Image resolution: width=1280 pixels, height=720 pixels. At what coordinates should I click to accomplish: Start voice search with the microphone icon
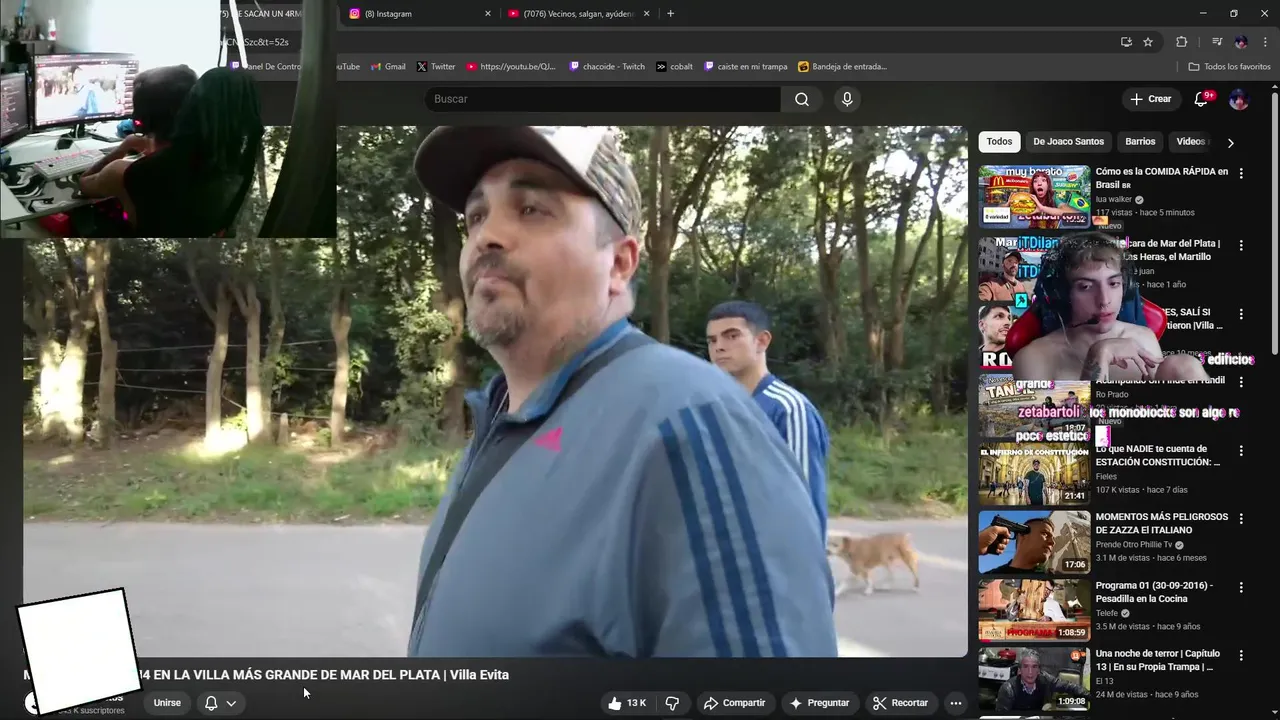(847, 99)
